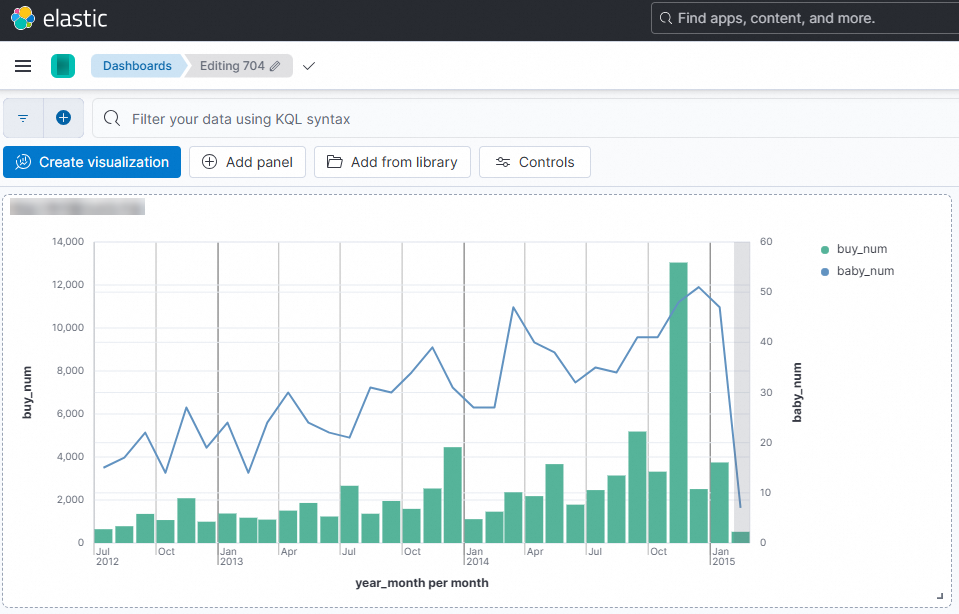Click the search magnifier in the KQL bar
Screen dimensions: 959x614
pyautogui.click(x=113, y=119)
